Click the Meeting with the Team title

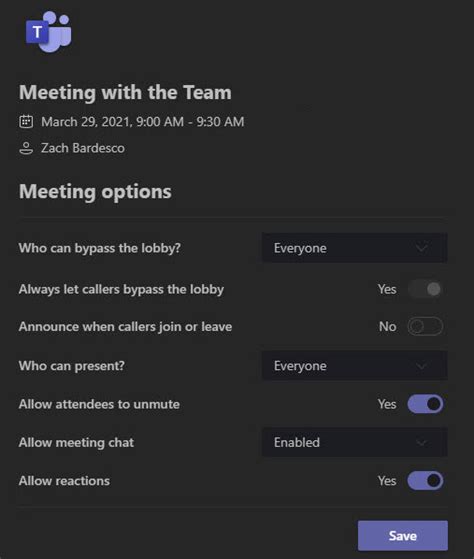pyautogui.click(x=125, y=93)
